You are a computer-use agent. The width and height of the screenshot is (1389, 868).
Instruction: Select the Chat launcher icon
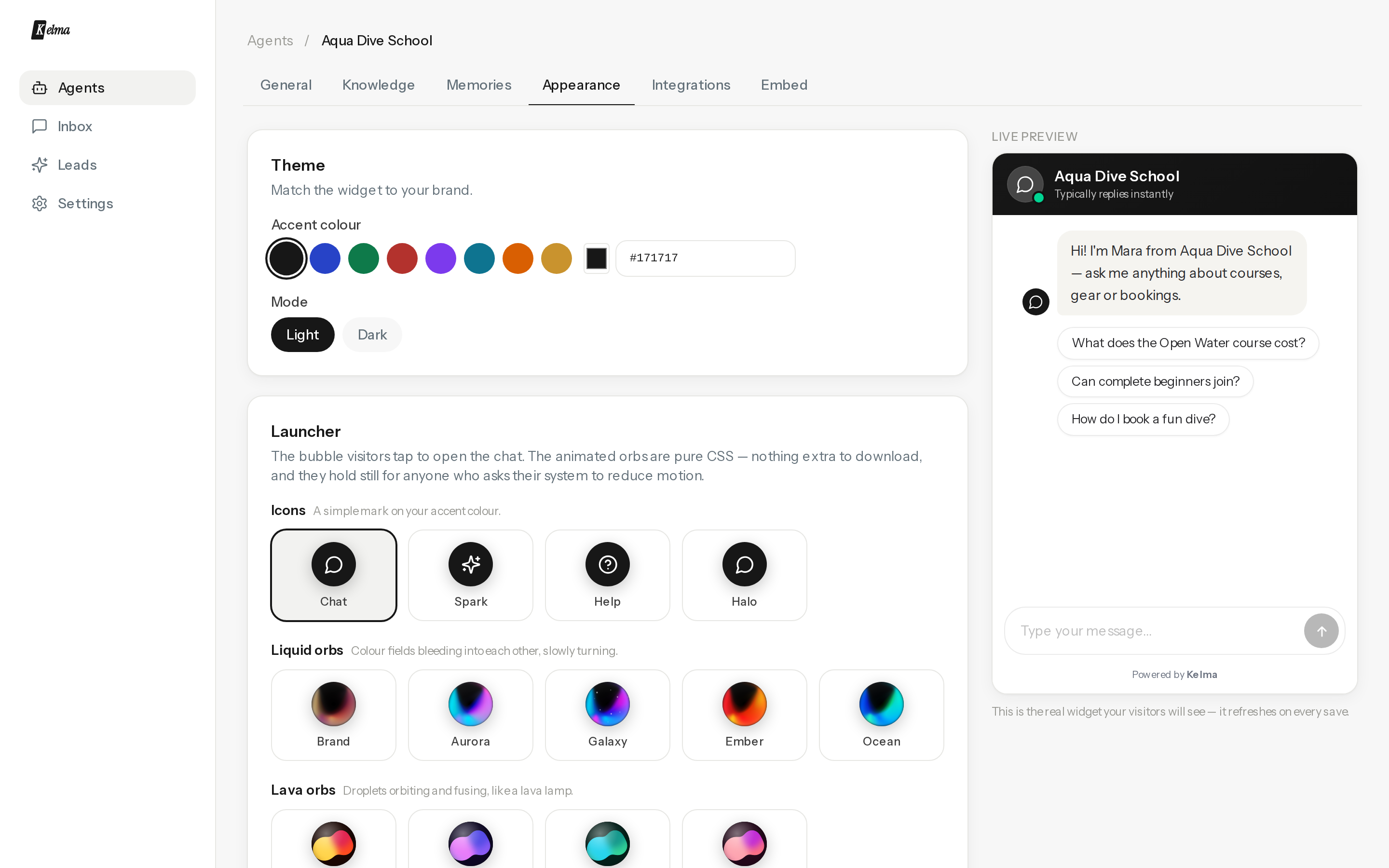coord(333,575)
